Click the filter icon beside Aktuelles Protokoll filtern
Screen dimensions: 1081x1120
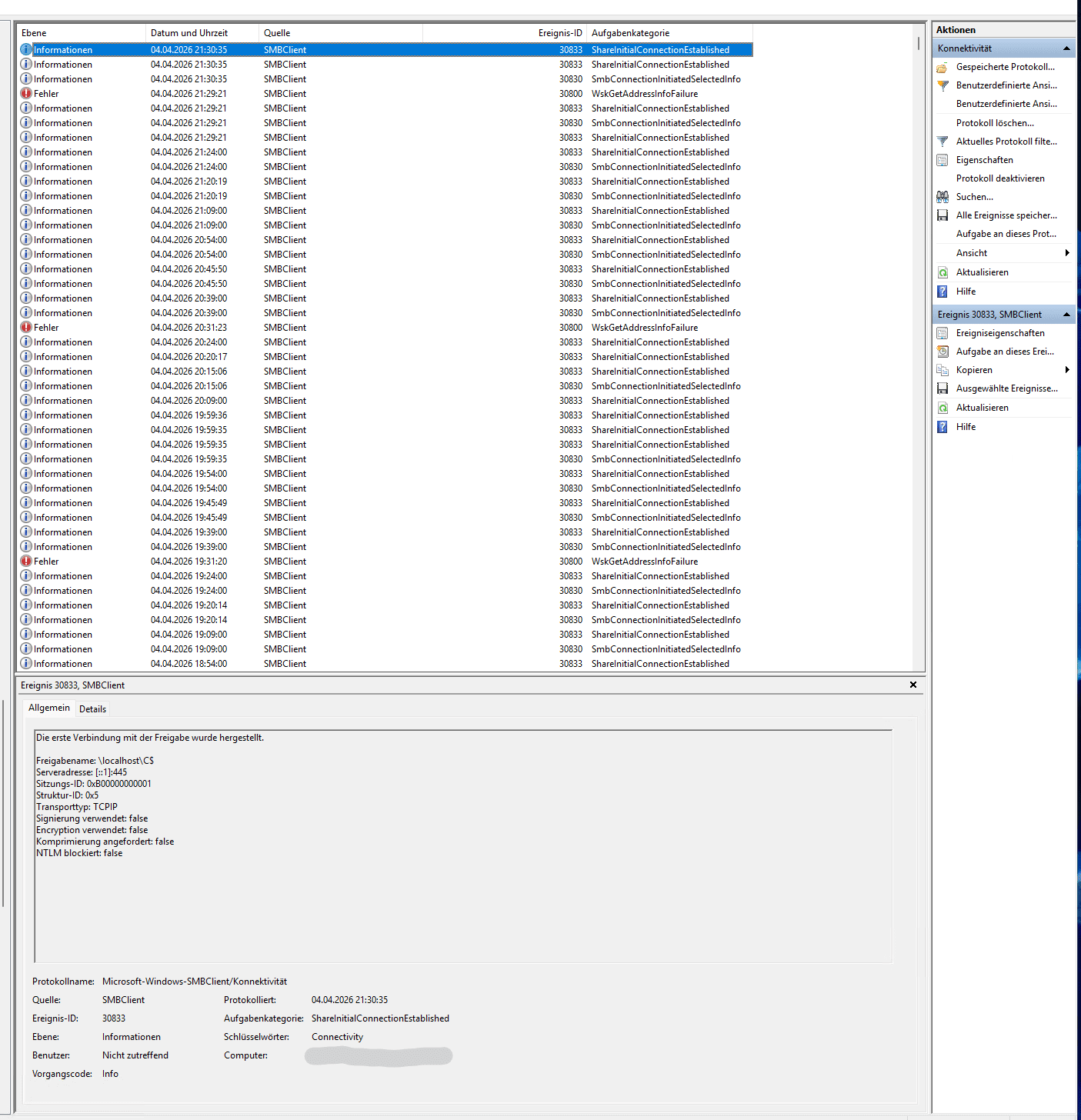coord(942,142)
